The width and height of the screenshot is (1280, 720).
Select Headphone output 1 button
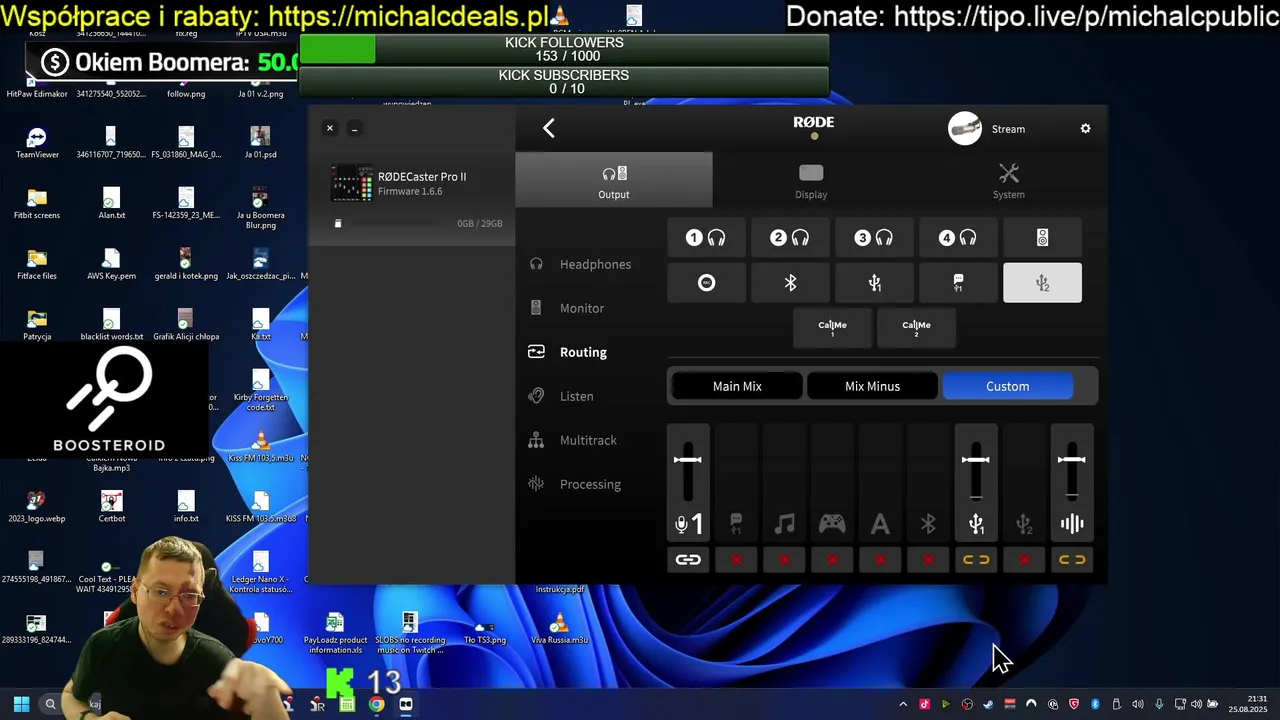point(706,238)
